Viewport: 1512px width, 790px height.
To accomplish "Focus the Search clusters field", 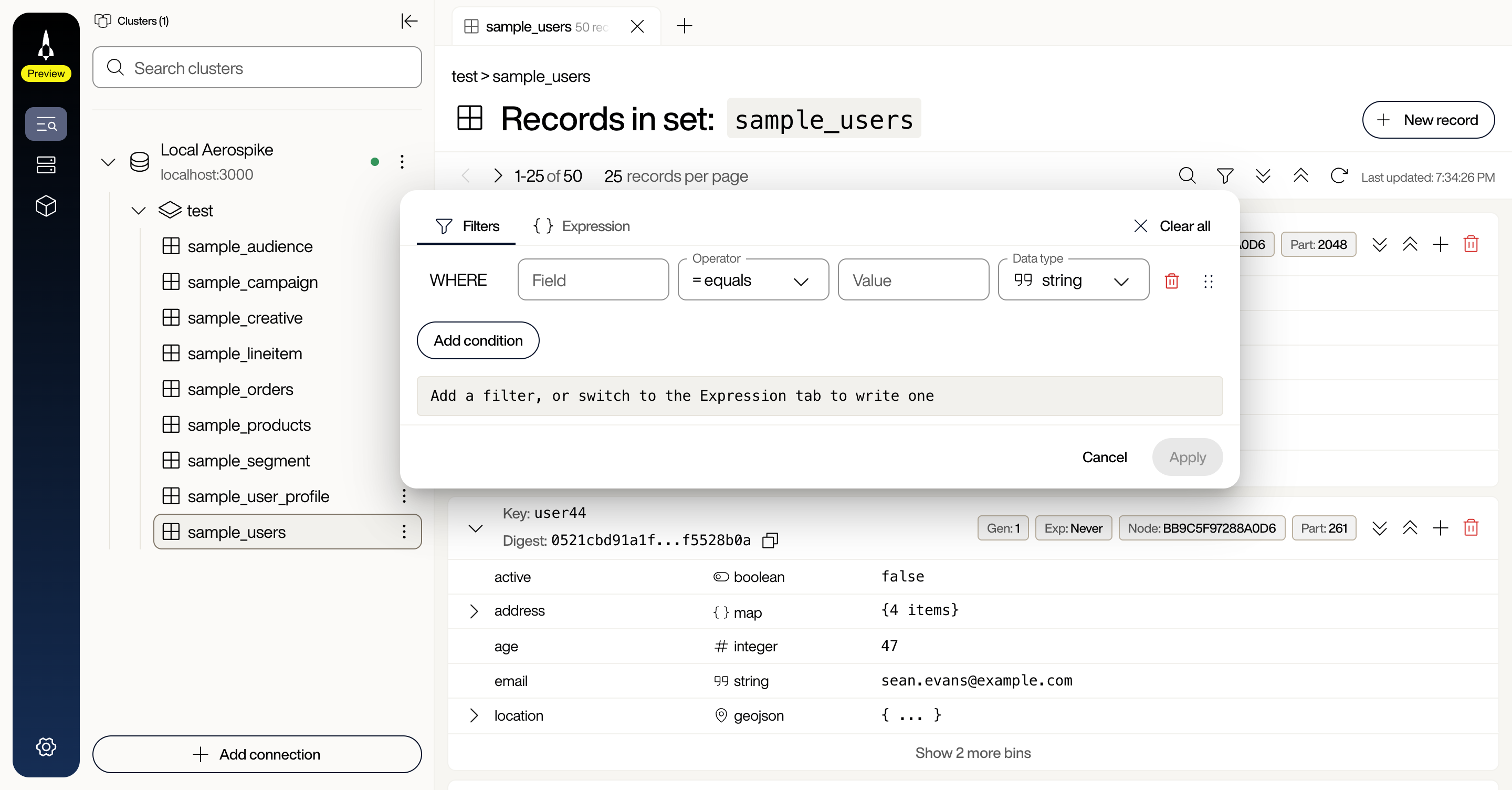I will 257,68.
